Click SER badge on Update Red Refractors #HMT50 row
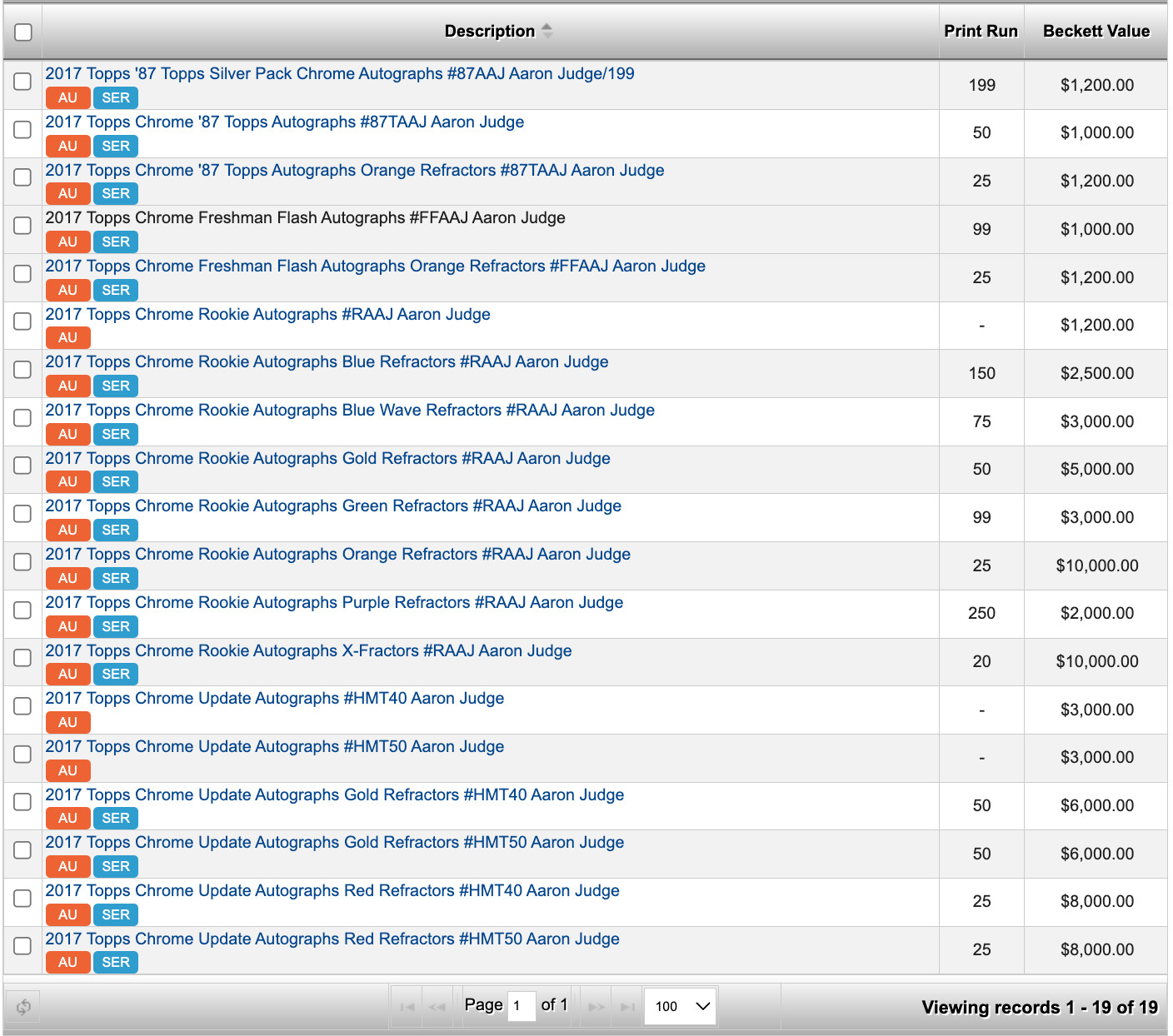 (x=116, y=962)
